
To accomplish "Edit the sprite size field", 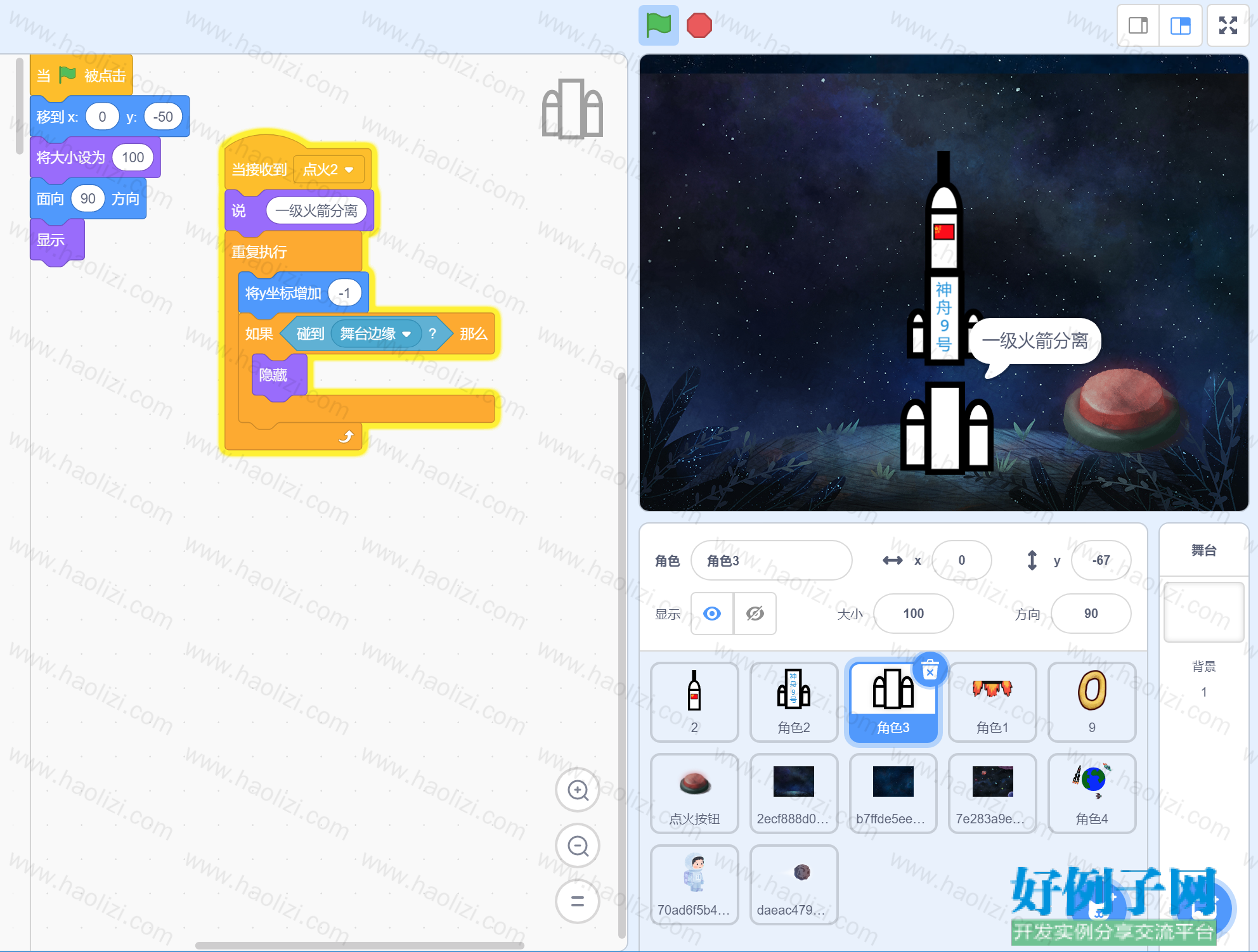I will [913, 614].
